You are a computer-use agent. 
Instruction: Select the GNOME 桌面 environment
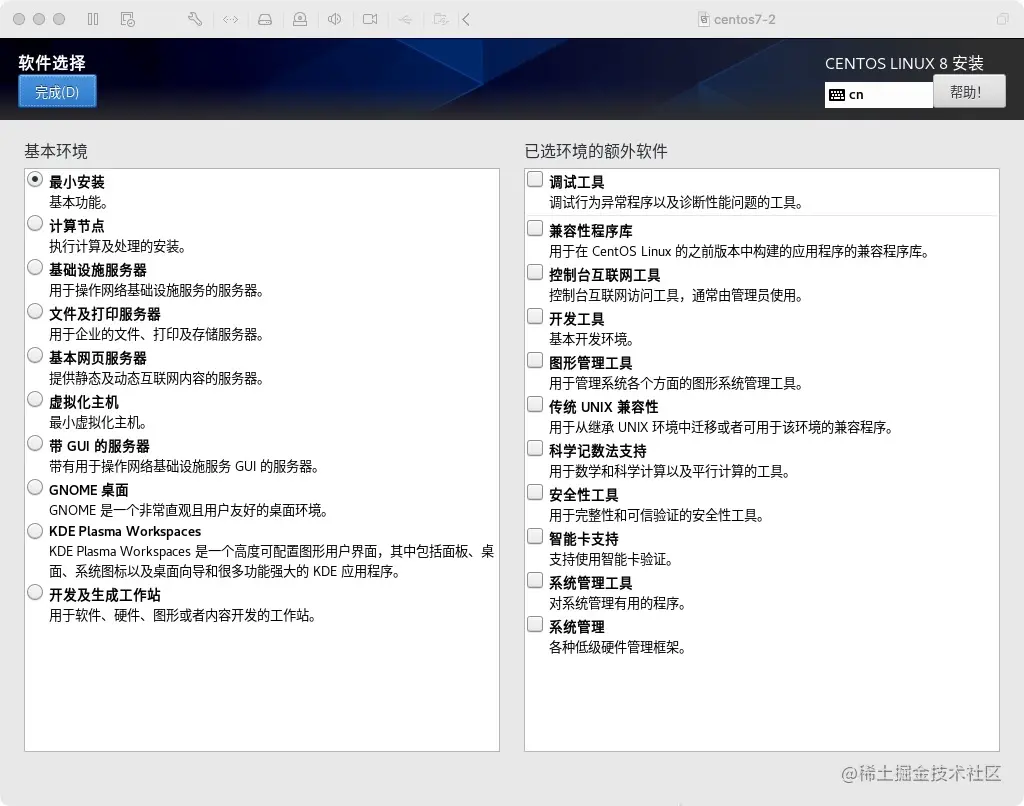coord(35,487)
